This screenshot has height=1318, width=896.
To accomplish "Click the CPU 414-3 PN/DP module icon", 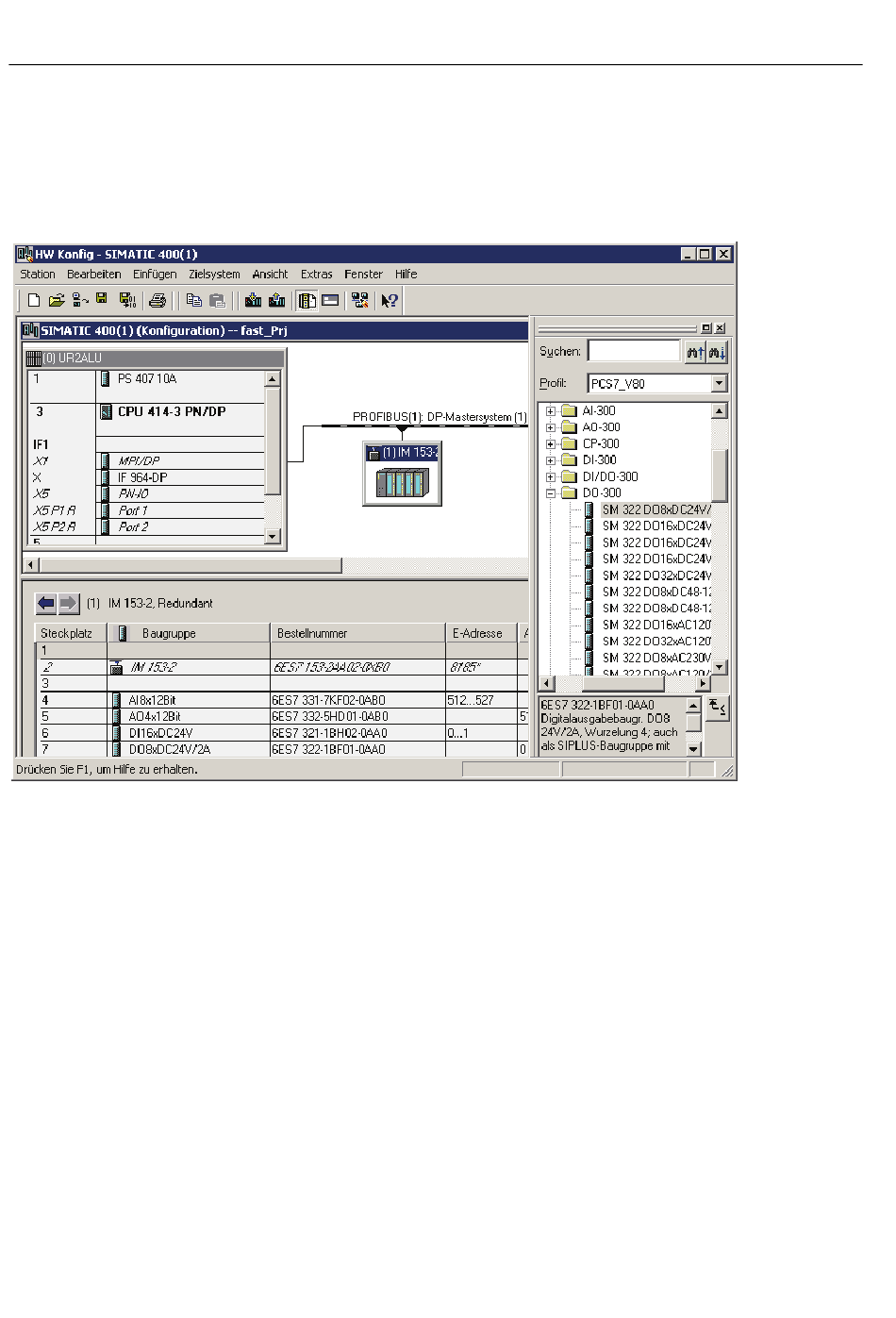I will [x=106, y=412].
